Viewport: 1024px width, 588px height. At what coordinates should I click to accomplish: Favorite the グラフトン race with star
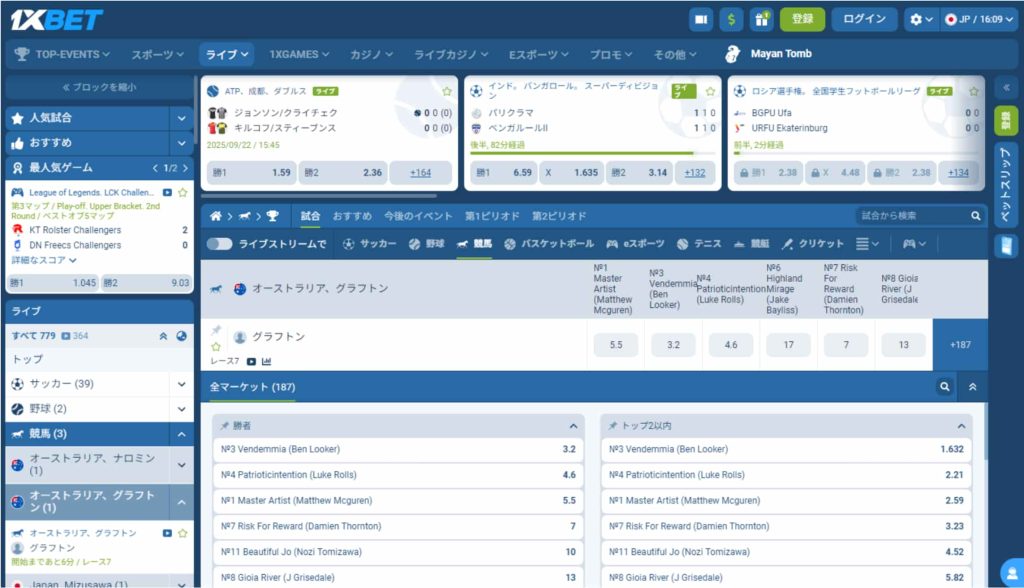click(216, 347)
